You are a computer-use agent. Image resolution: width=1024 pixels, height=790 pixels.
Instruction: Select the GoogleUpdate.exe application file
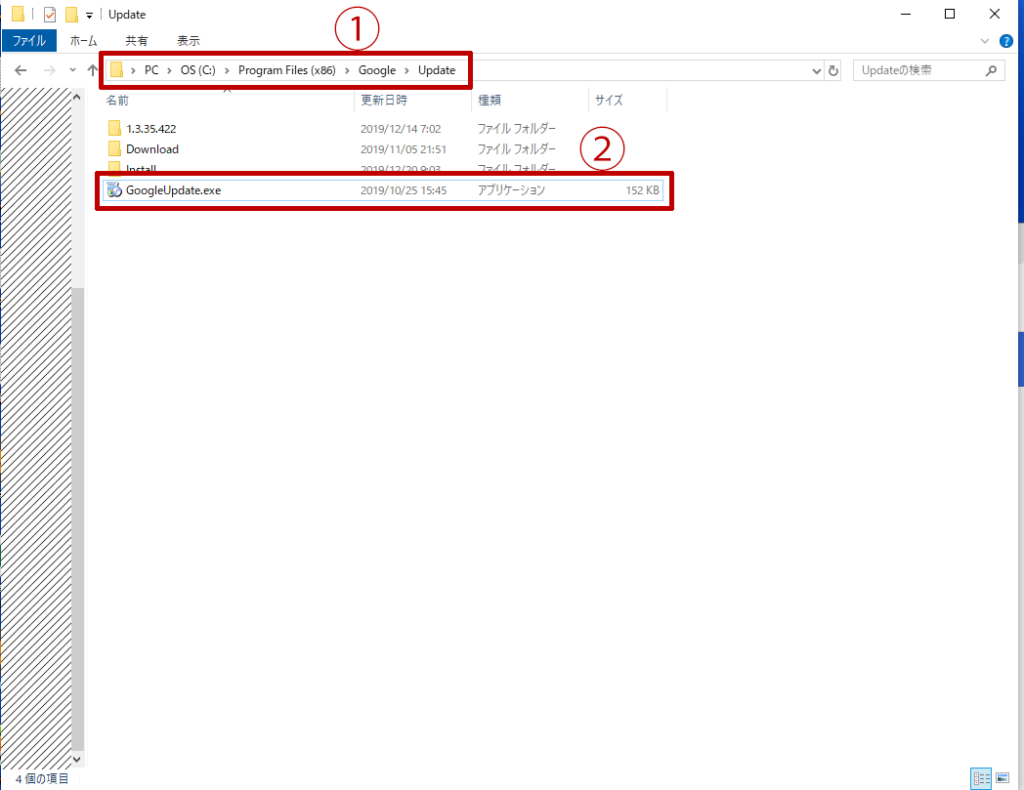click(x=173, y=190)
